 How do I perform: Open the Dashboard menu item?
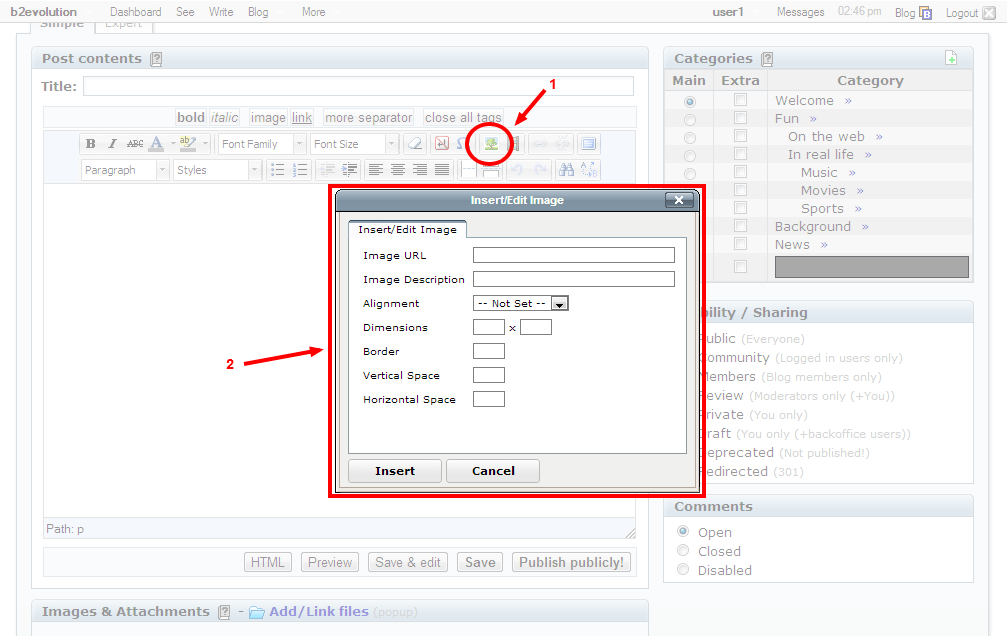135,11
